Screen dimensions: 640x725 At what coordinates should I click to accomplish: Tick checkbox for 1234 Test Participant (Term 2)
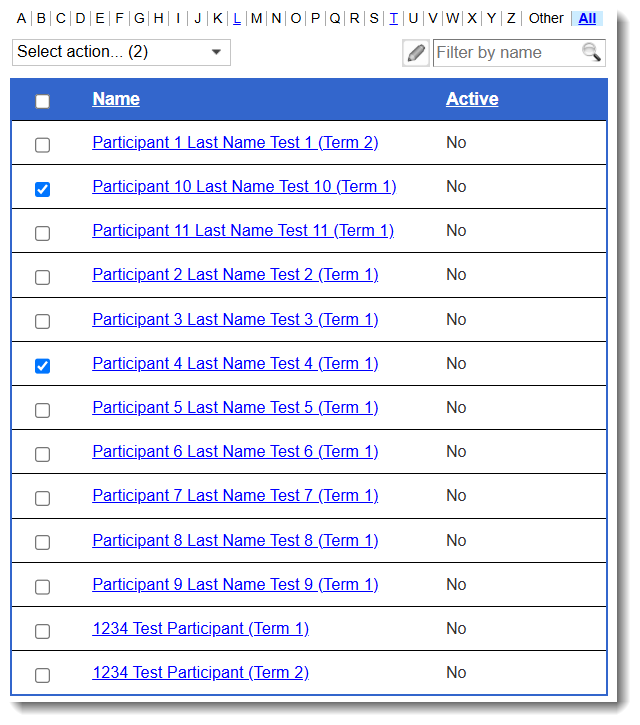click(x=42, y=675)
